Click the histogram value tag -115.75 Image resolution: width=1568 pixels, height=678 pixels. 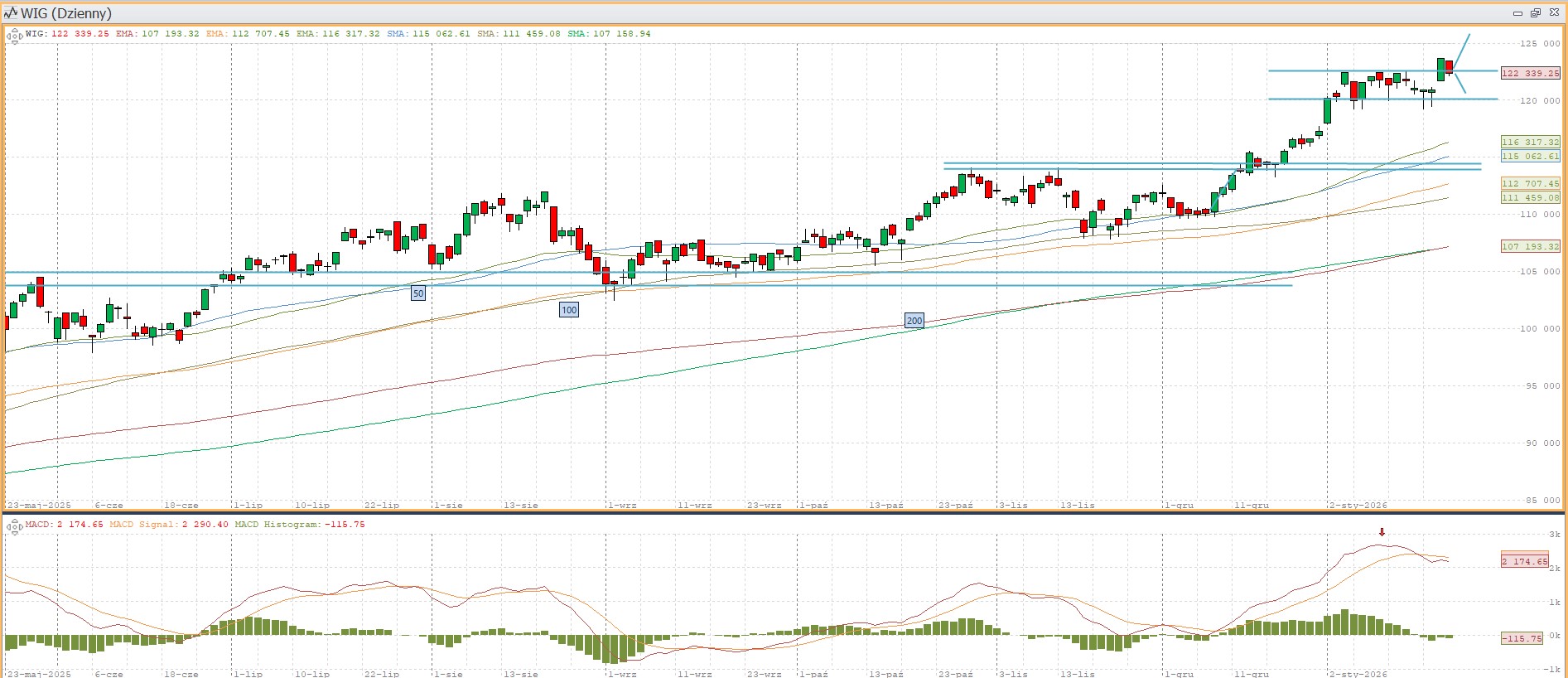[x=1522, y=638]
